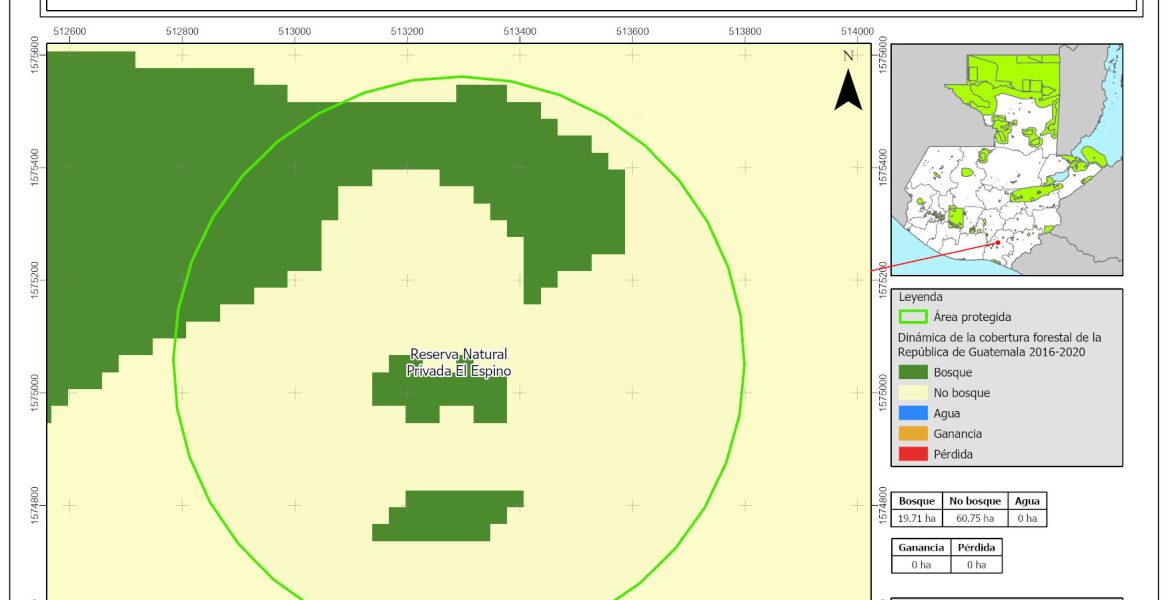This screenshot has height=600, width=1170.
Task: Click the Bosque dark green legend swatch
Action: tap(912, 372)
